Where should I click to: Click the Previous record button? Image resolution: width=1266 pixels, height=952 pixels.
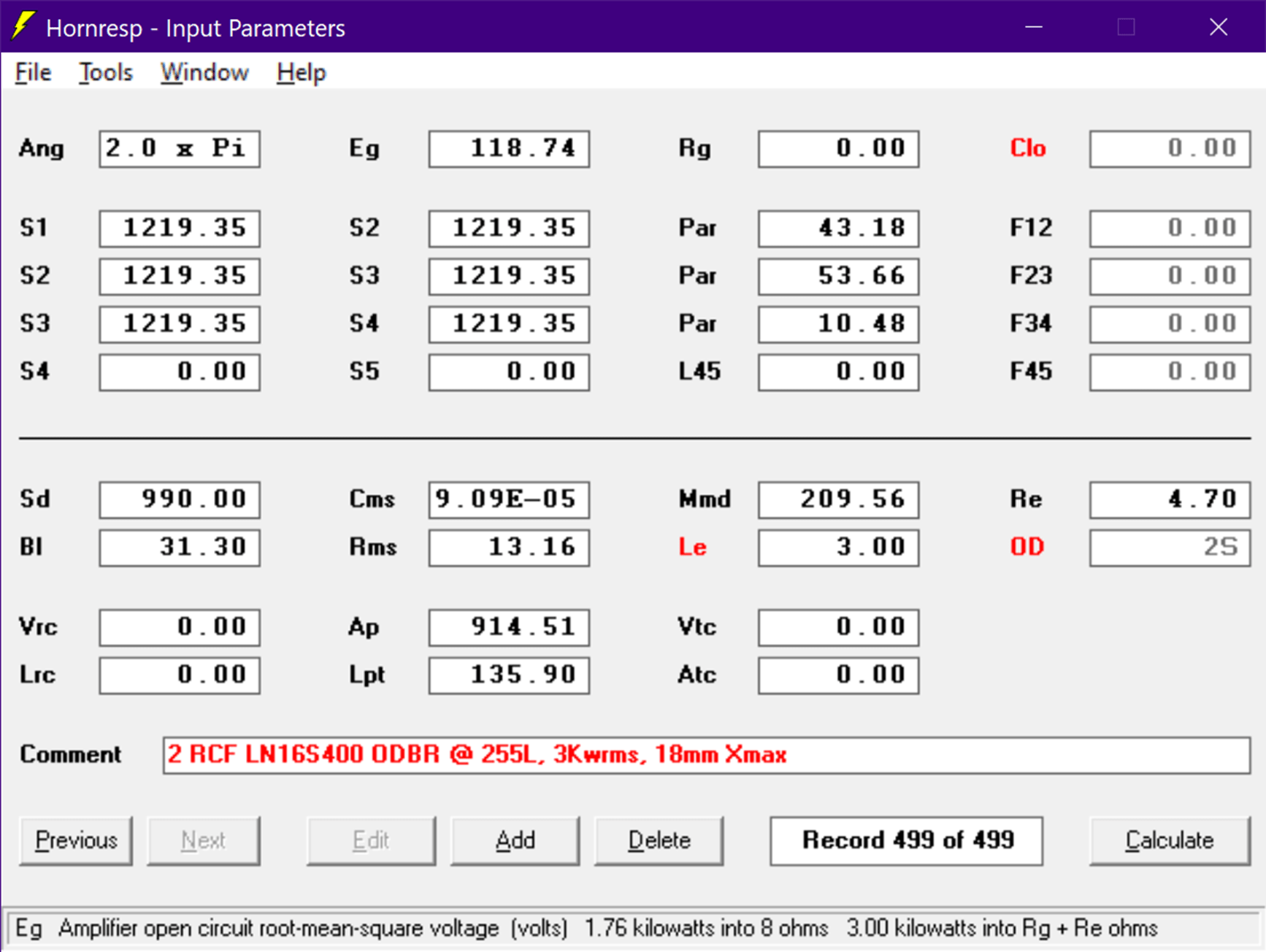coord(76,841)
